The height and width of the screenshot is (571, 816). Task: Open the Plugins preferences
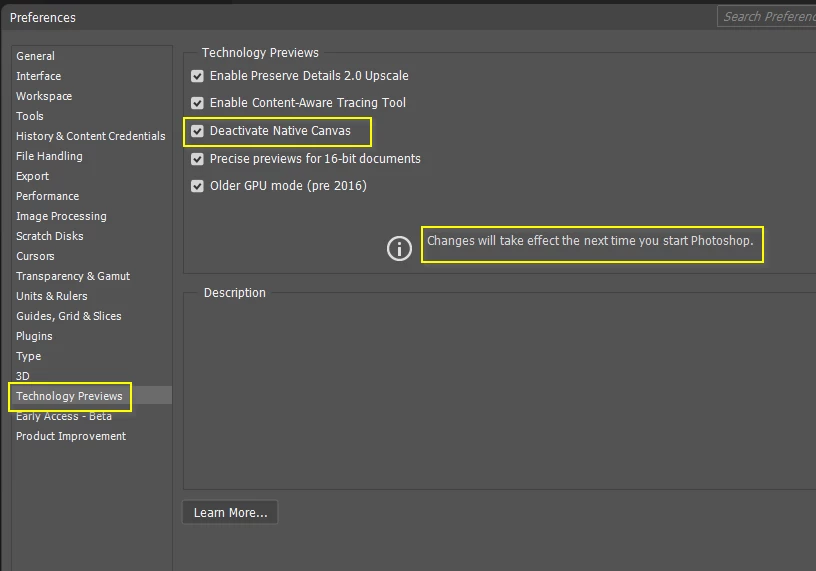(x=34, y=336)
